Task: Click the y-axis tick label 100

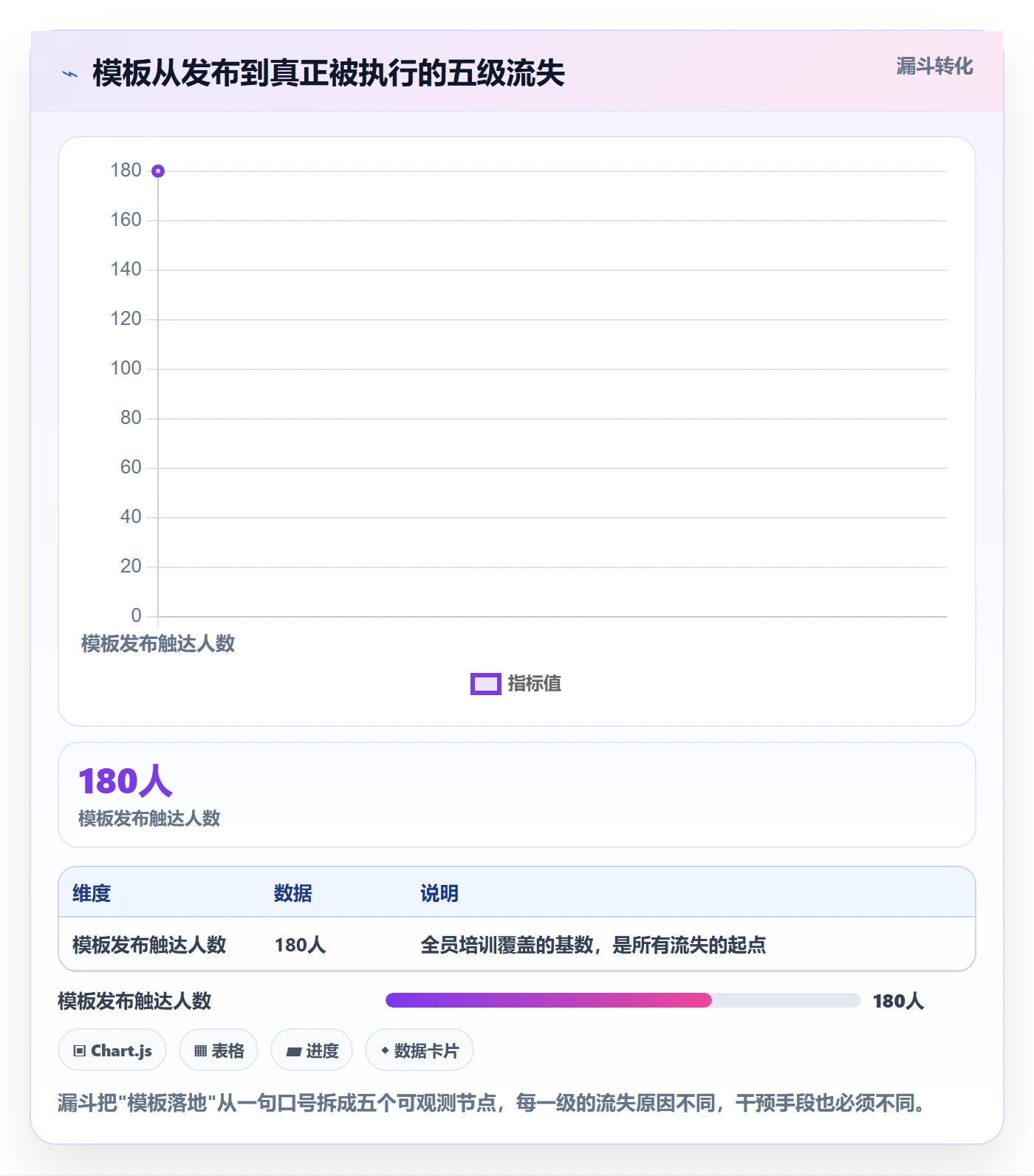Action: (126, 368)
